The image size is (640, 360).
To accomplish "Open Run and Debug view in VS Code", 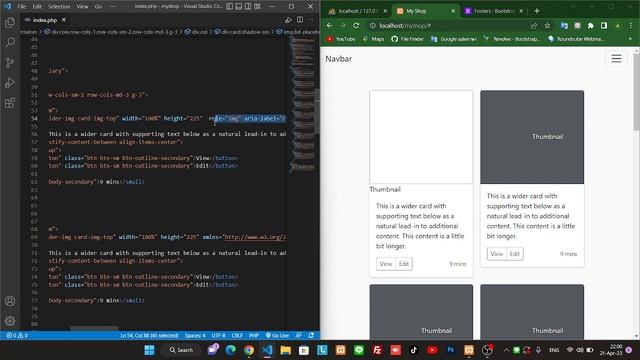I will point(10,82).
